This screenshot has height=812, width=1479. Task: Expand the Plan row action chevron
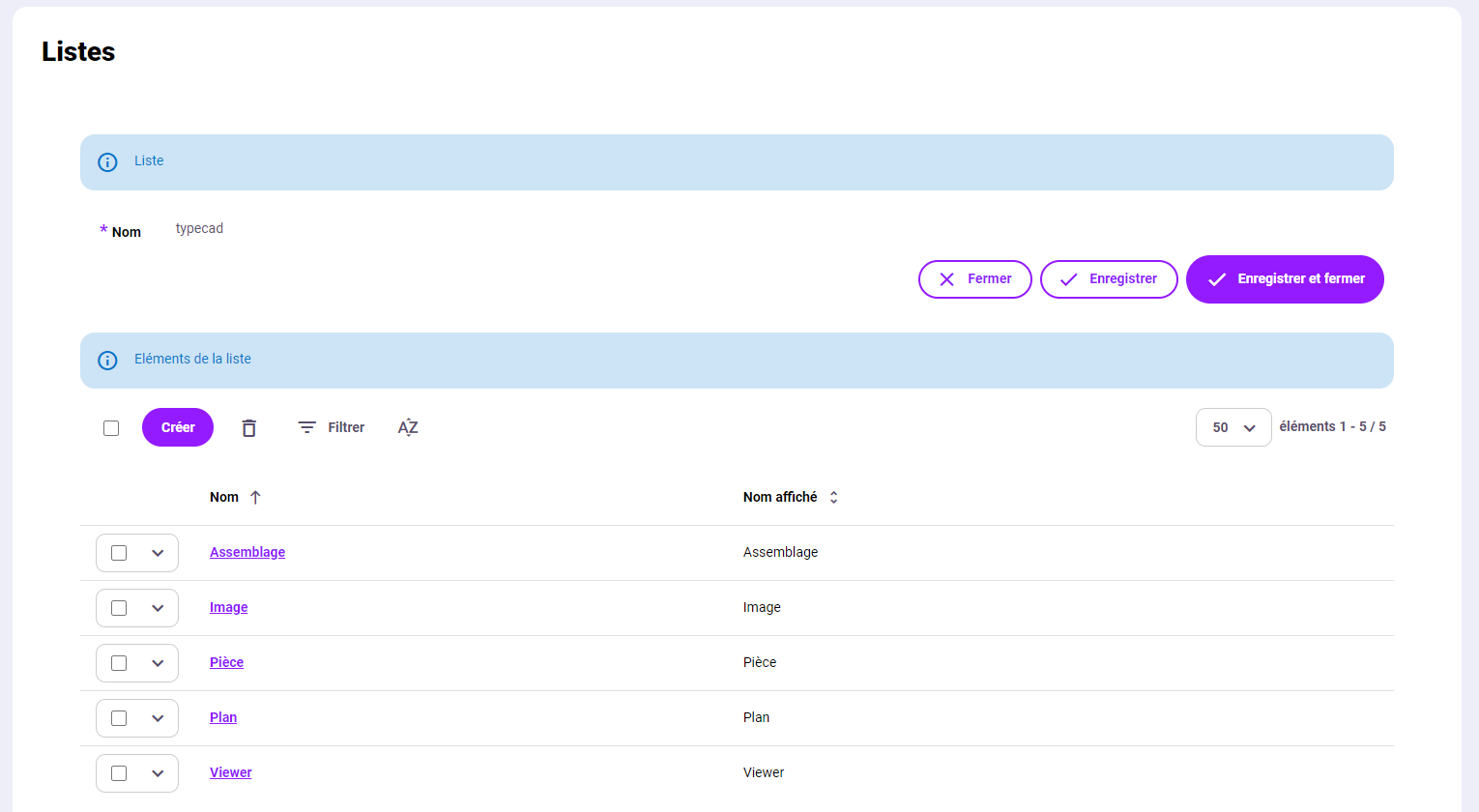point(158,718)
